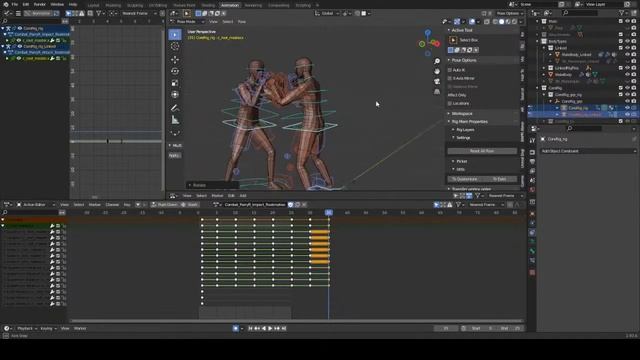Viewport: 640px width, 360px height.
Task: Open the Global transform orientation dropdown
Action: (327, 13)
